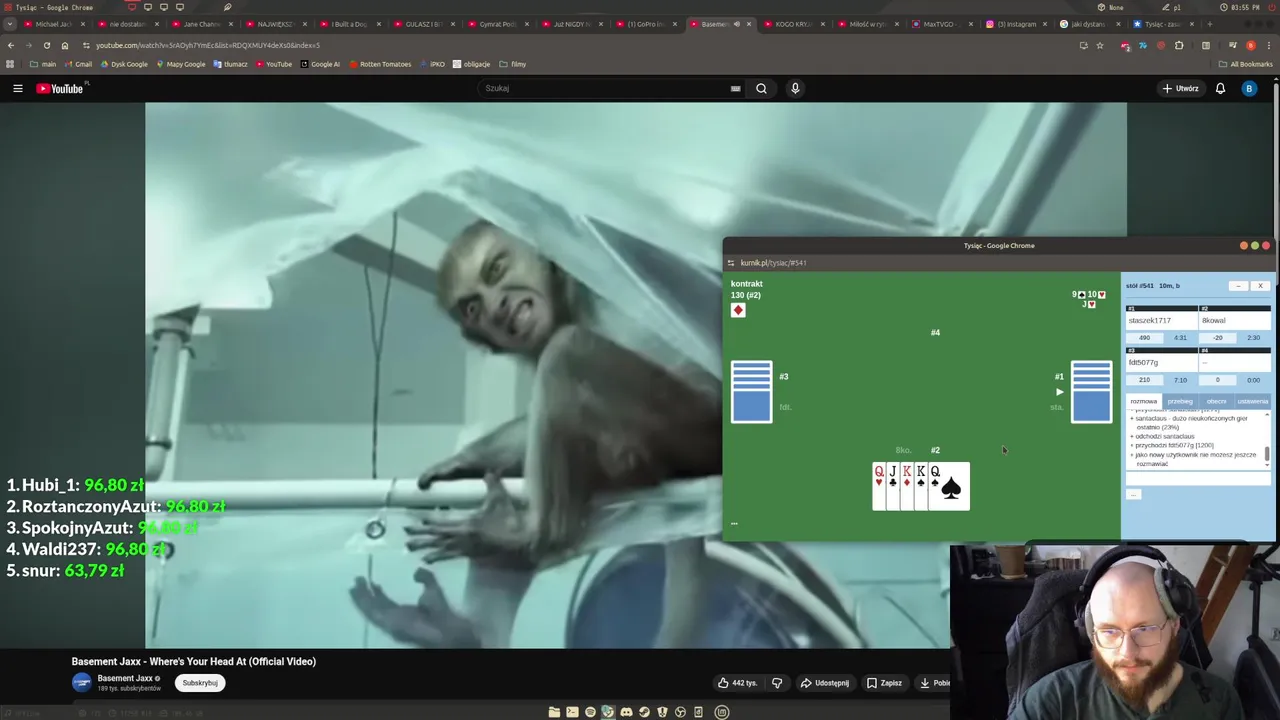Play the Queen of spades card

(x=950, y=486)
